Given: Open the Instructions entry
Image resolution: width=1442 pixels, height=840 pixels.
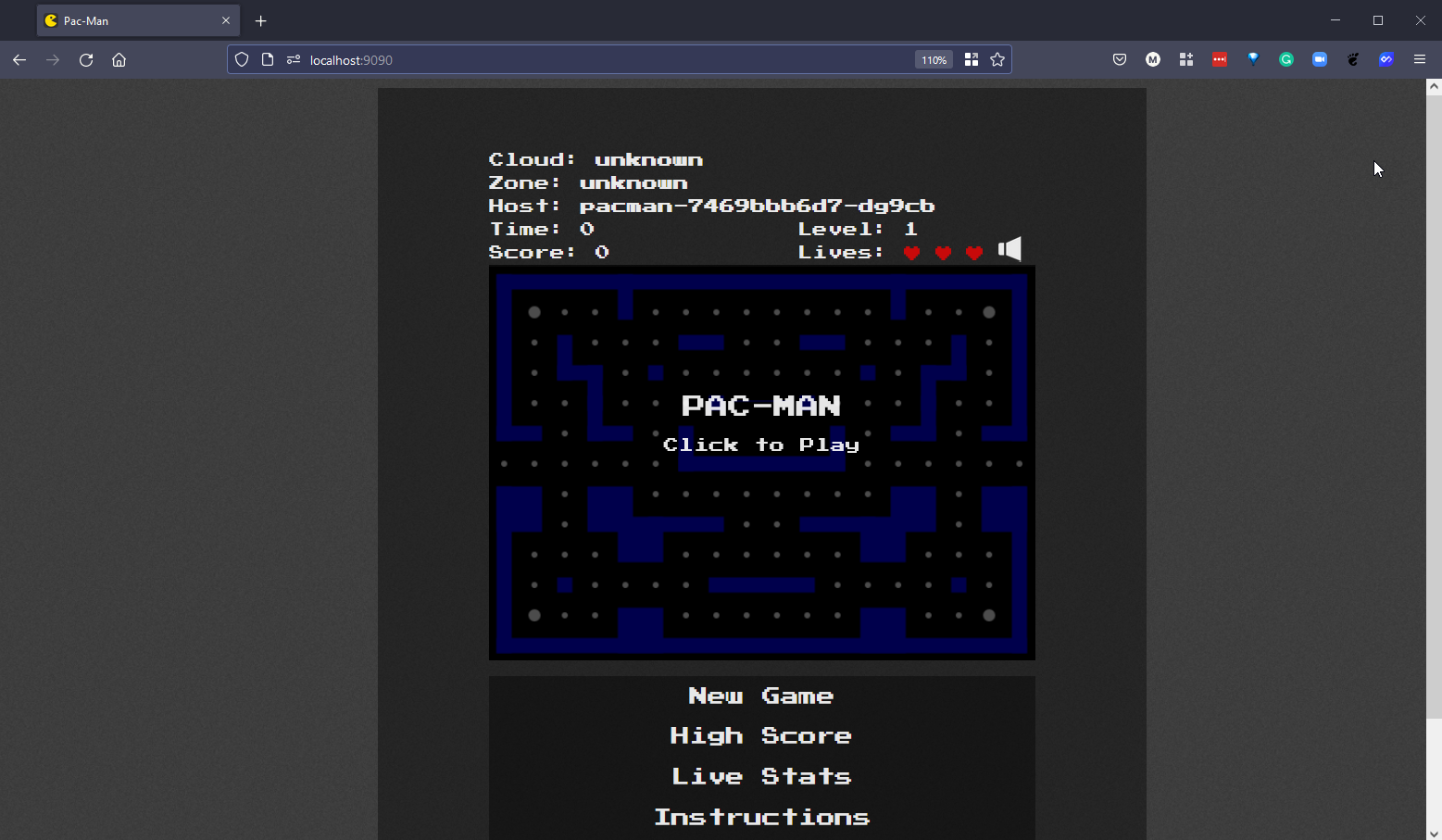Looking at the screenshot, I should (761, 817).
